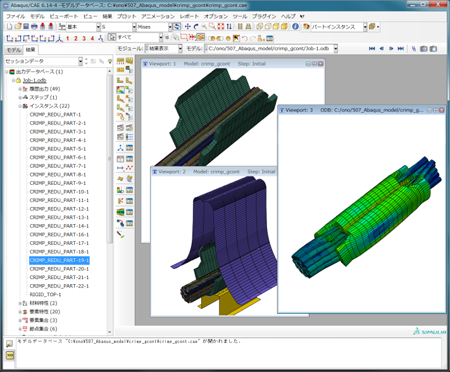Viewport: 450px width, 372px height.
Task: Click the command line interface icon
Action: [x=10, y=355]
